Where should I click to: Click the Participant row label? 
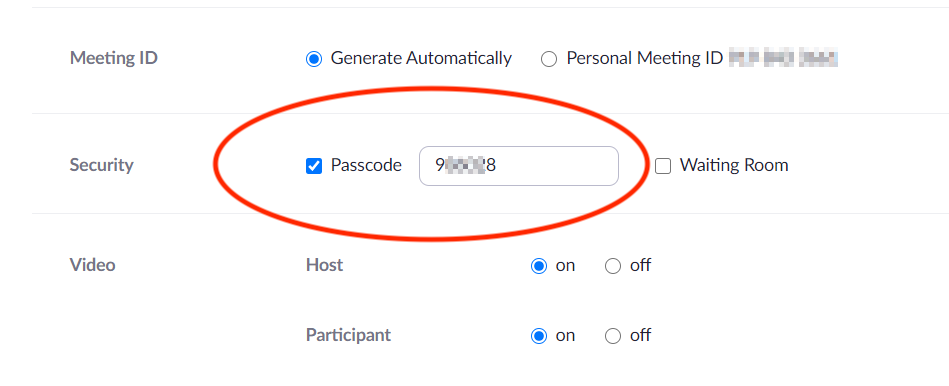click(x=349, y=335)
